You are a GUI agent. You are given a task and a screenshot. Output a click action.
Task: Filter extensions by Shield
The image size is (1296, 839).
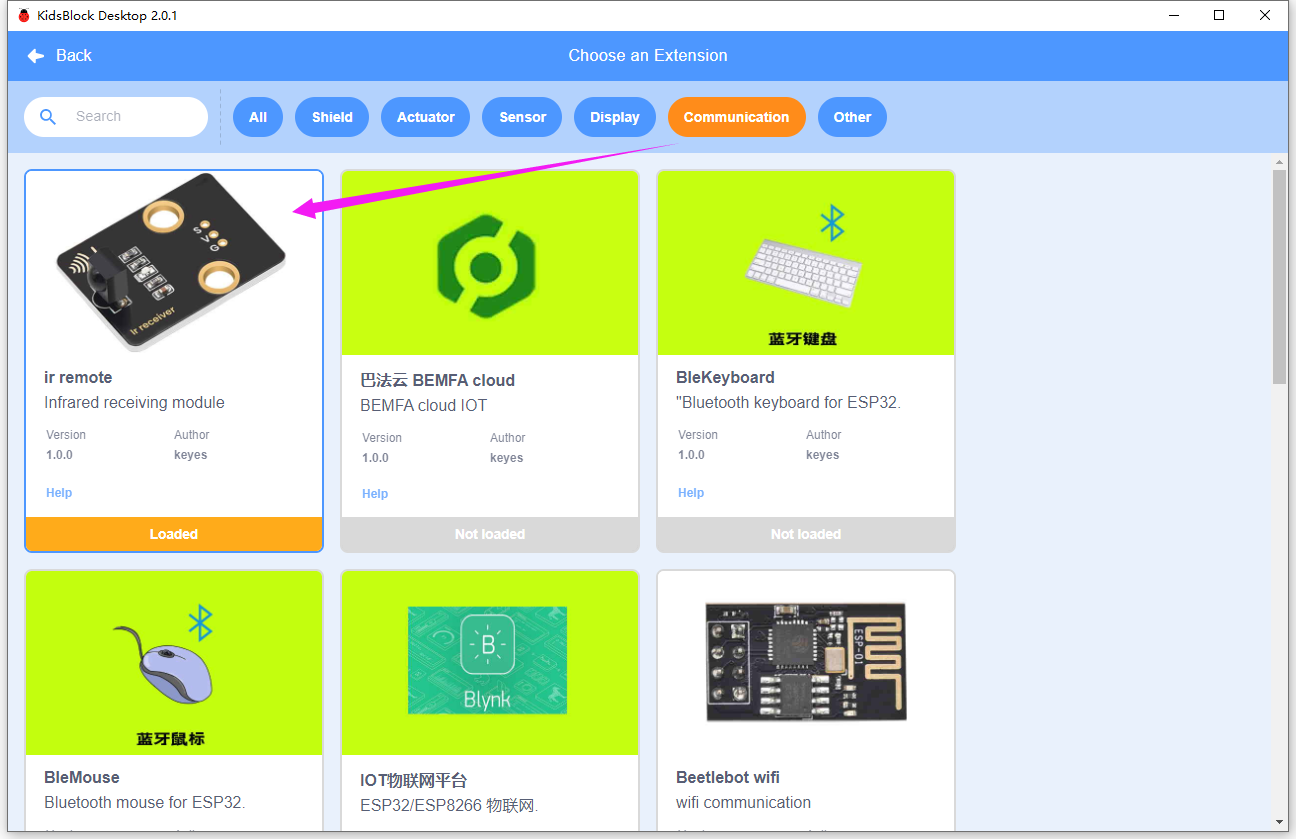[332, 117]
